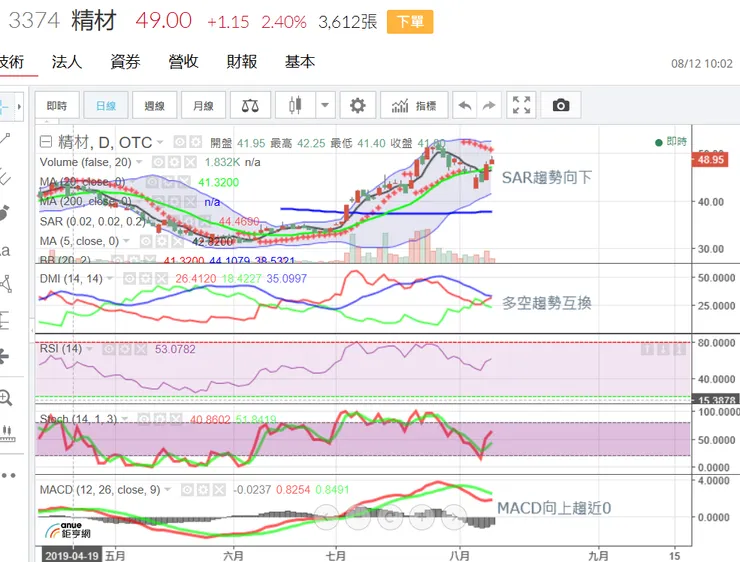
Task: Select the brush drawing tool
Action: [x=4, y=213]
